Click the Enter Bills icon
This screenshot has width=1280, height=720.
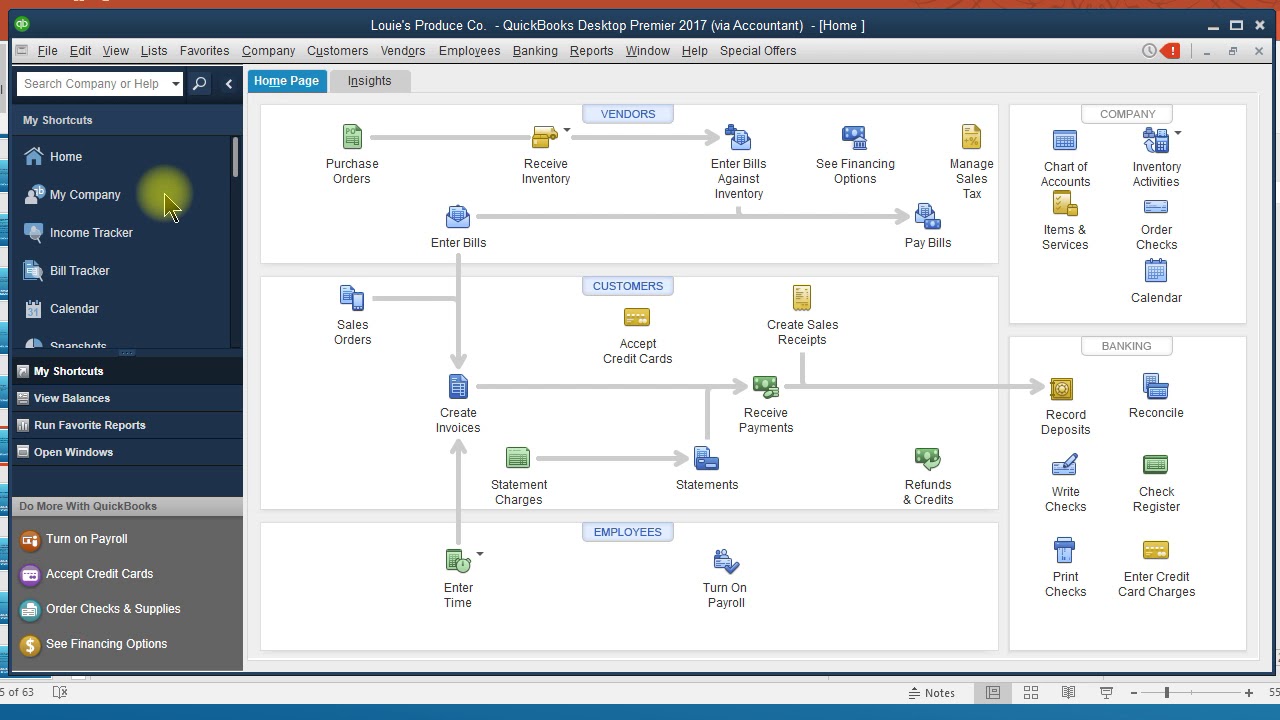pyautogui.click(x=458, y=217)
